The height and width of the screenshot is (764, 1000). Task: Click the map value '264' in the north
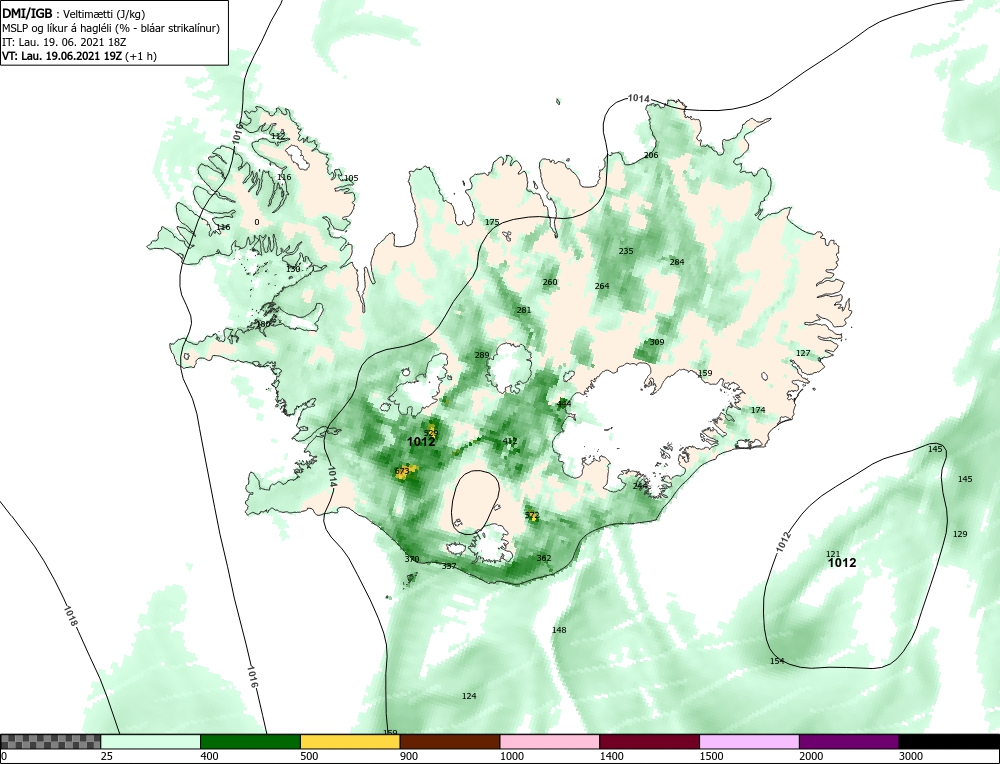(602, 286)
